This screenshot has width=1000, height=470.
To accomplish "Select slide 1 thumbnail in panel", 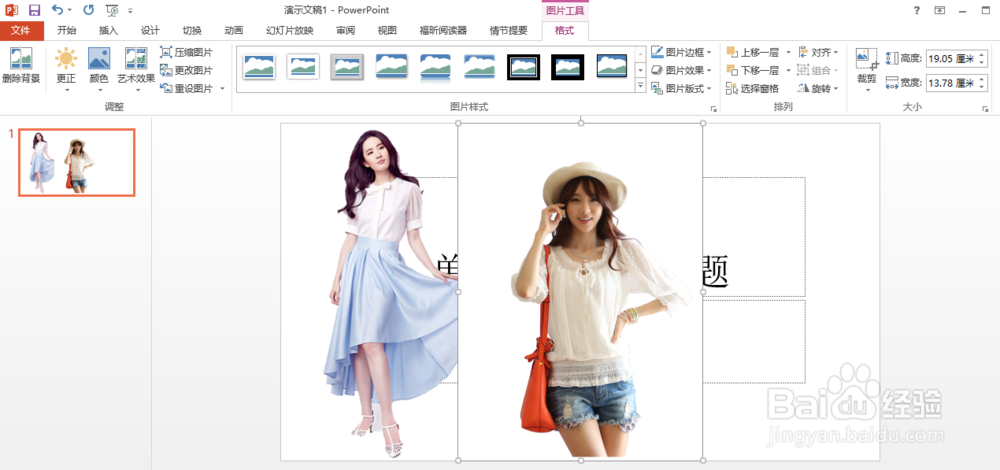I will pyautogui.click(x=77, y=162).
